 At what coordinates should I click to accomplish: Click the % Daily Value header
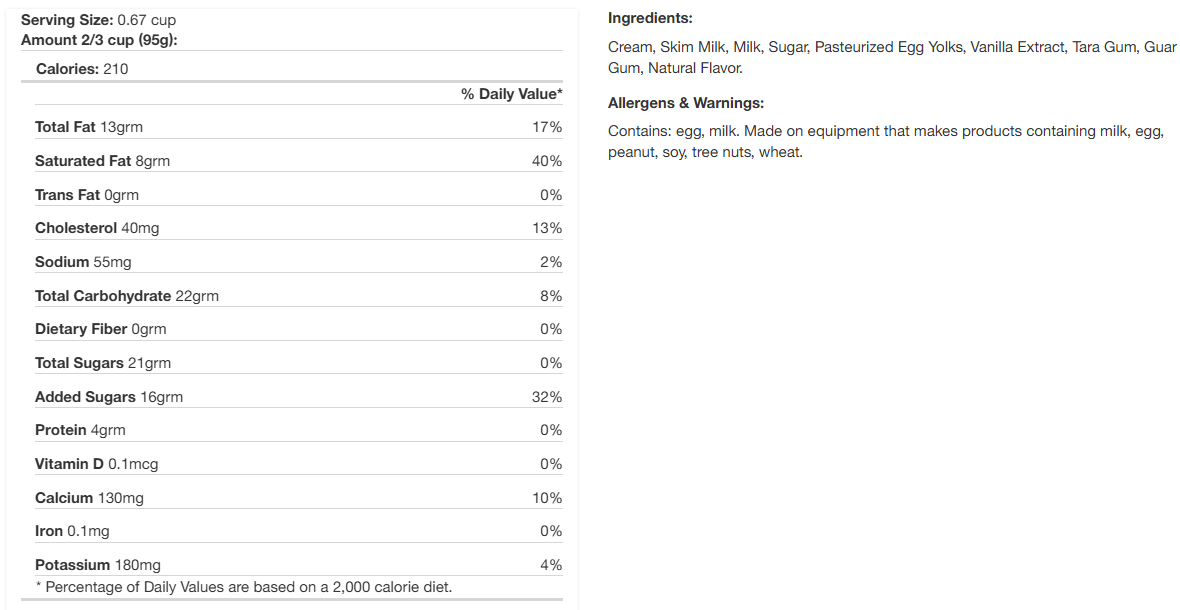tap(511, 94)
